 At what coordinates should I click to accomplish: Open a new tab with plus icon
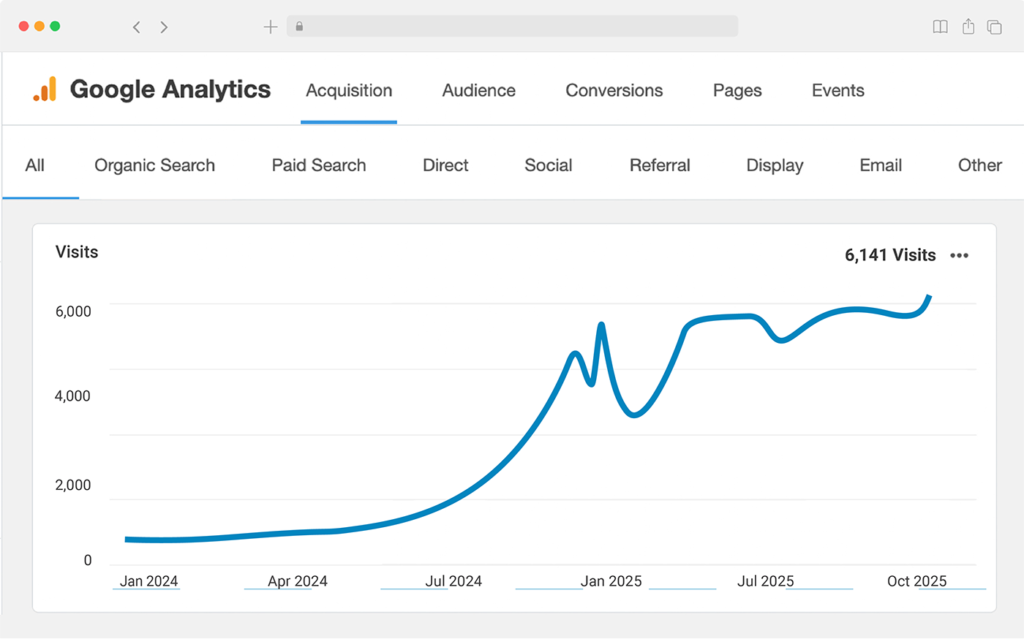(270, 27)
